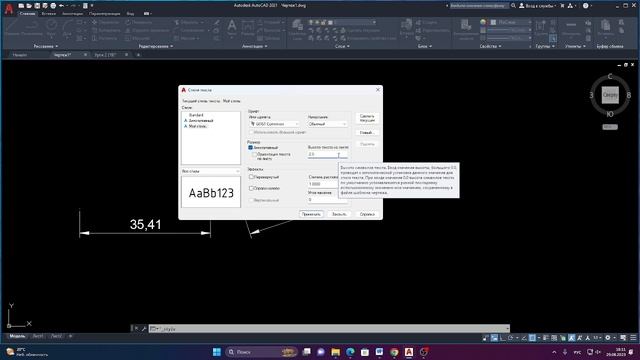This screenshot has height=360, width=640.
Task: Expand the Modify panel title
Action: click(156, 46)
